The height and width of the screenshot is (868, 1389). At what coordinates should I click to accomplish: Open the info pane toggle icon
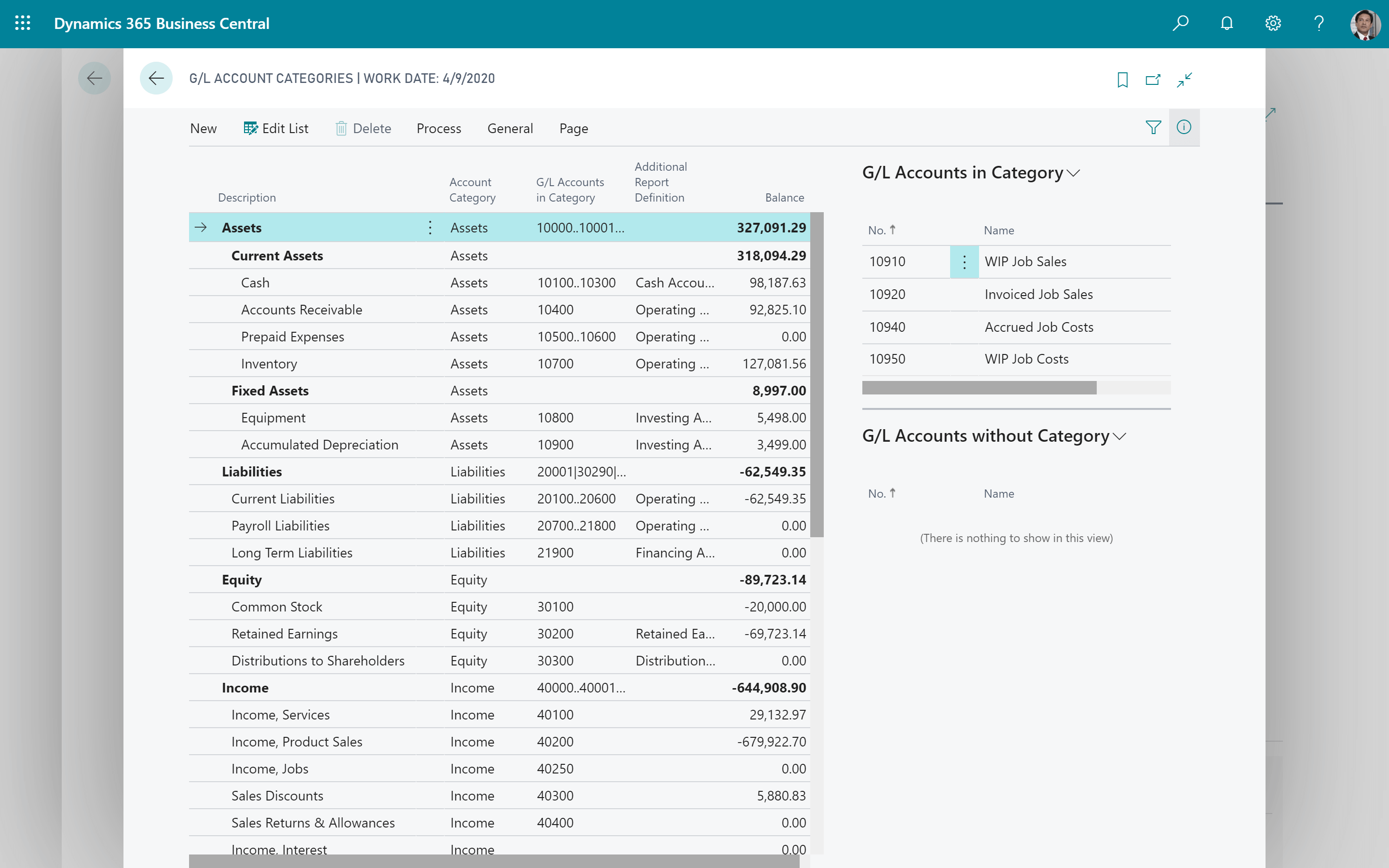1185,127
